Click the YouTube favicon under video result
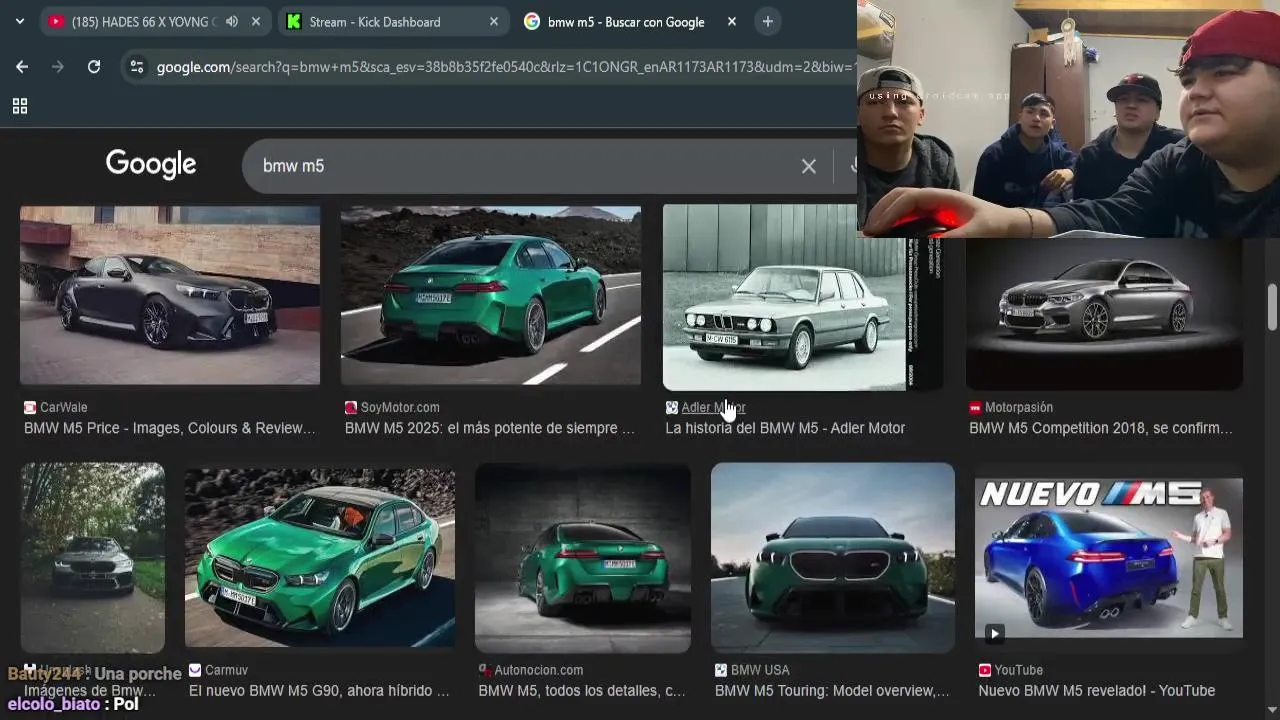Screen dimensions: 1280x720 pos(985,670)
